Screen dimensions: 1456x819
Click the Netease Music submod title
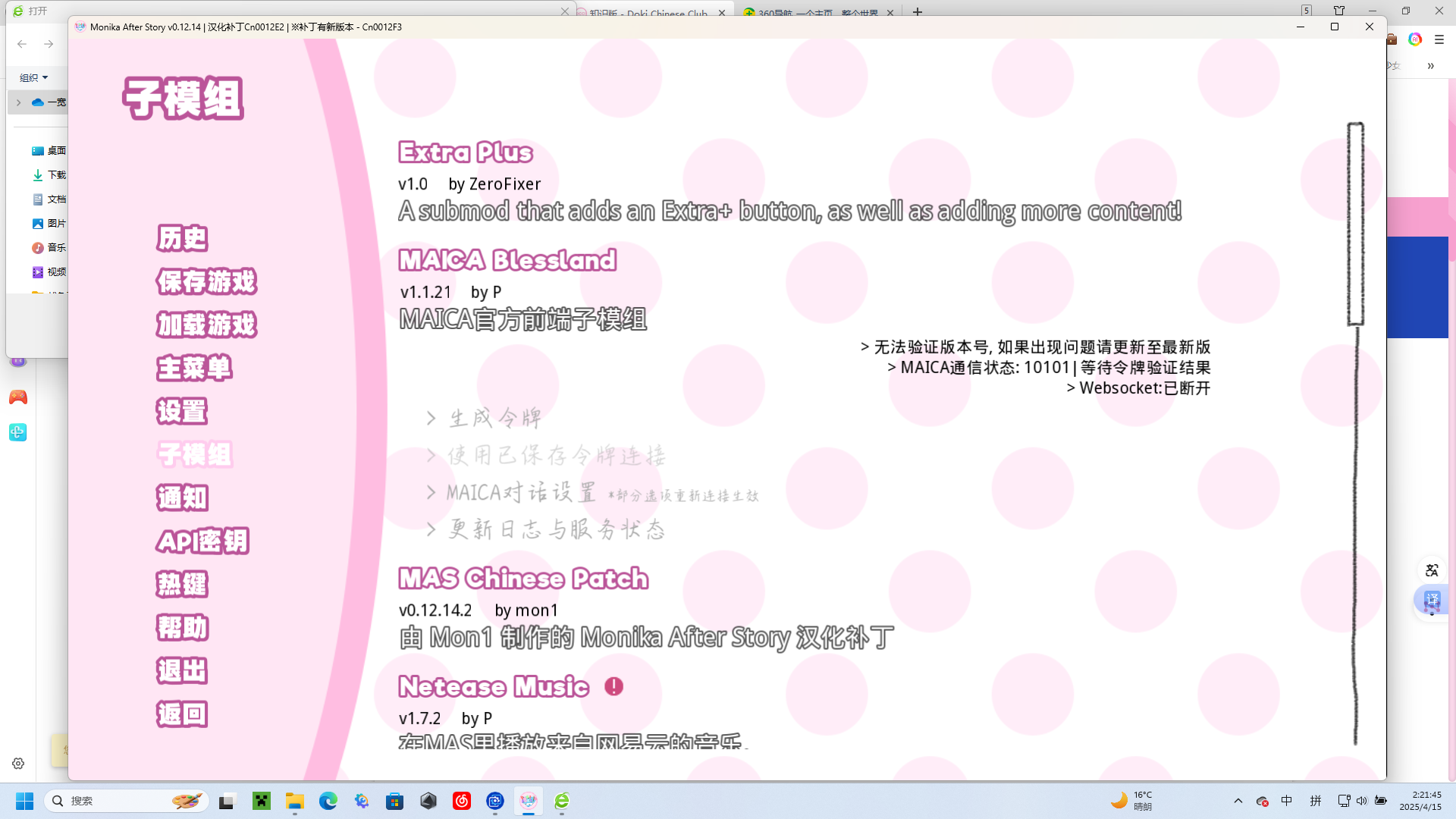(x=494, y=686)
